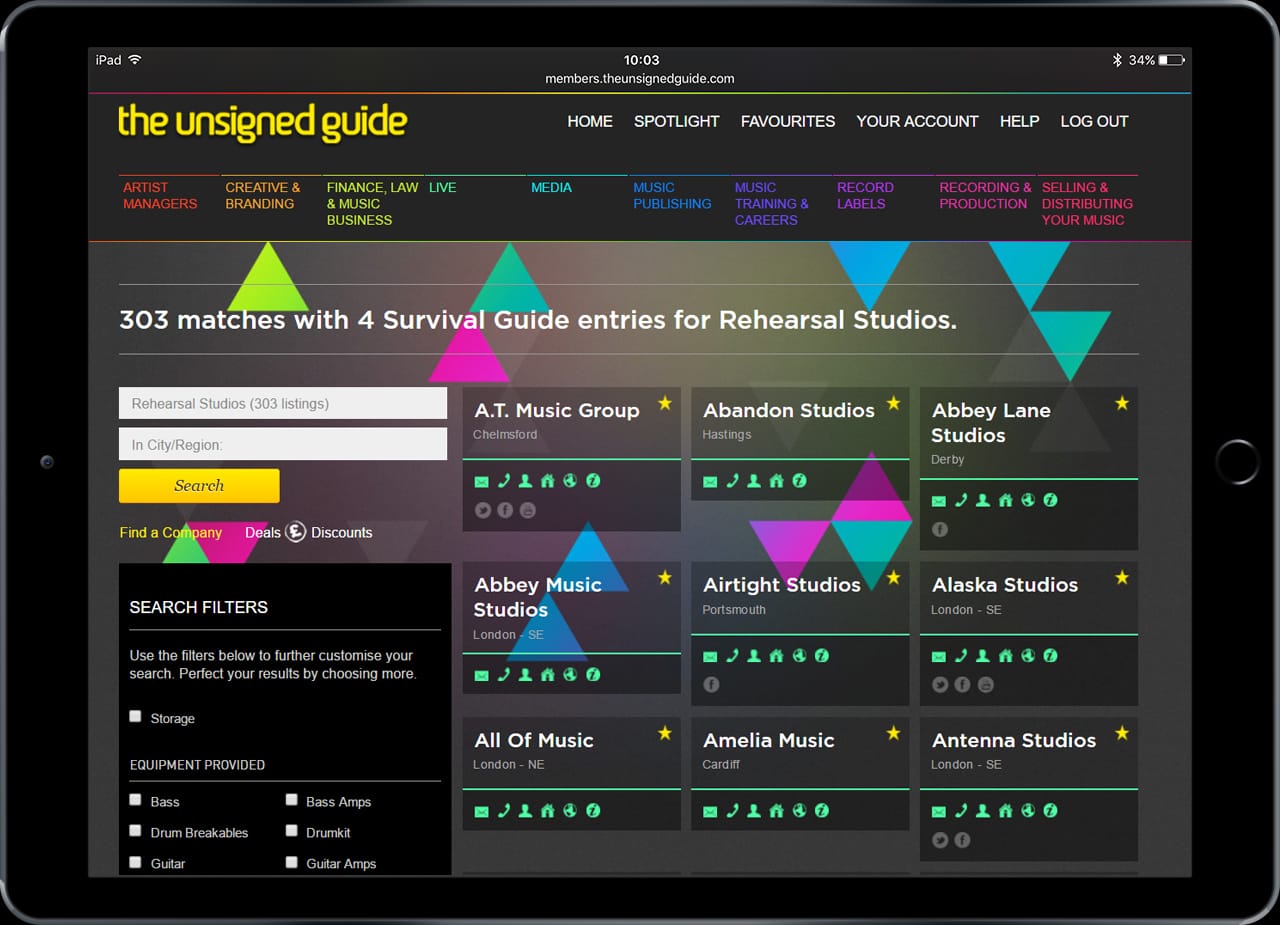Screen dimensions: 1280x925
Task: Click email icon on A.T. Music Group
Action: click(482, 481)
